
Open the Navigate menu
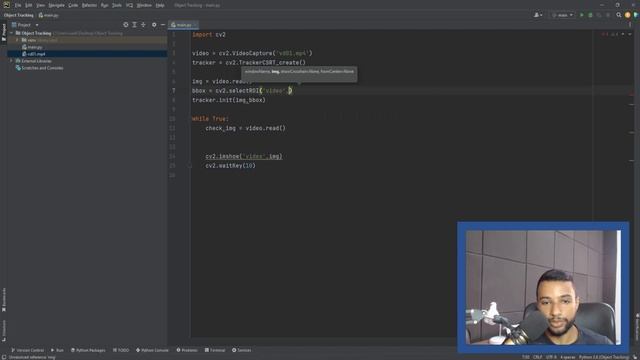click(57, 5)
